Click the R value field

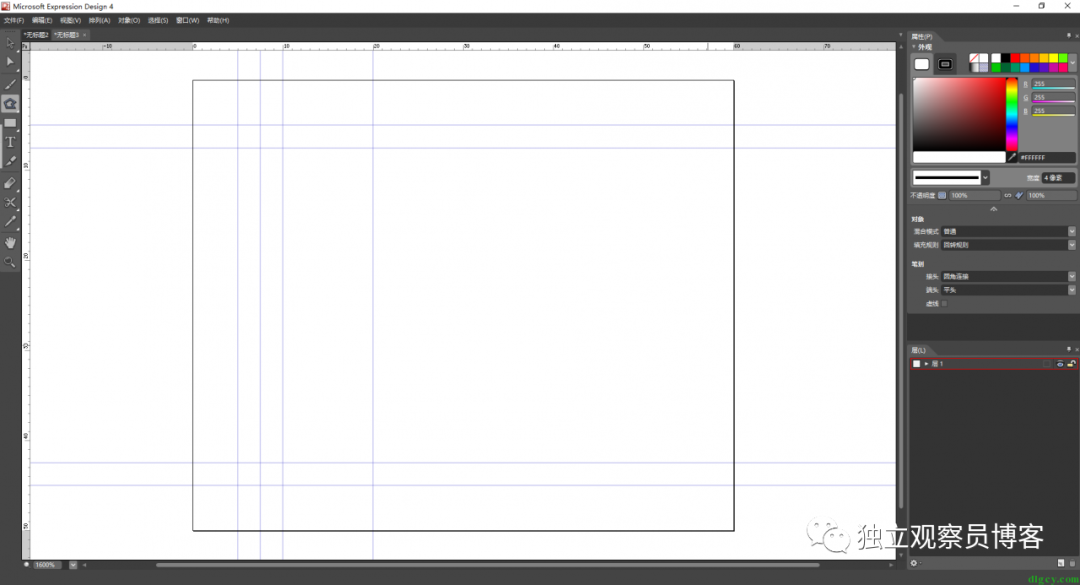(1053, 84)
